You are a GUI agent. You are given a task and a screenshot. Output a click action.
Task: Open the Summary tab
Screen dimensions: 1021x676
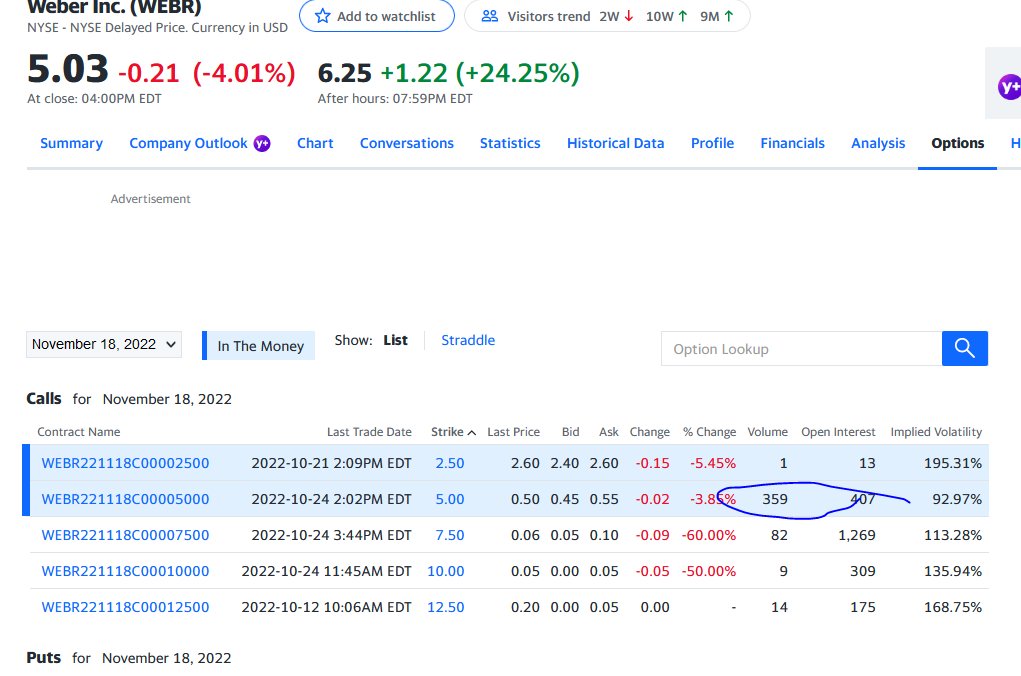coord(72,143)
